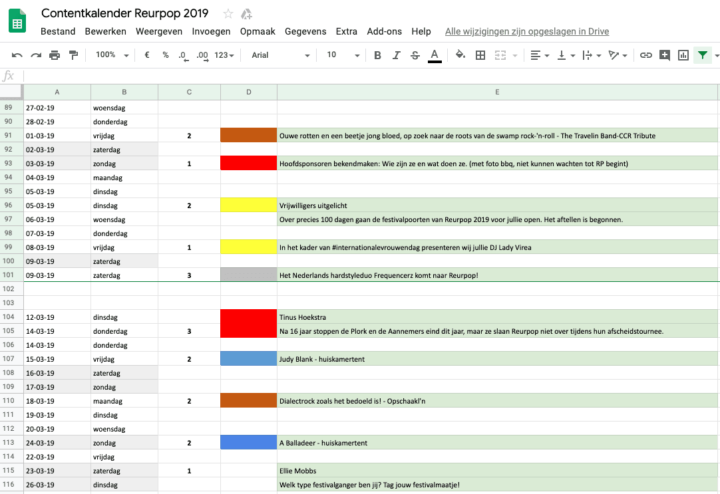Open the Arial font dropdown

tap(280, 55)
